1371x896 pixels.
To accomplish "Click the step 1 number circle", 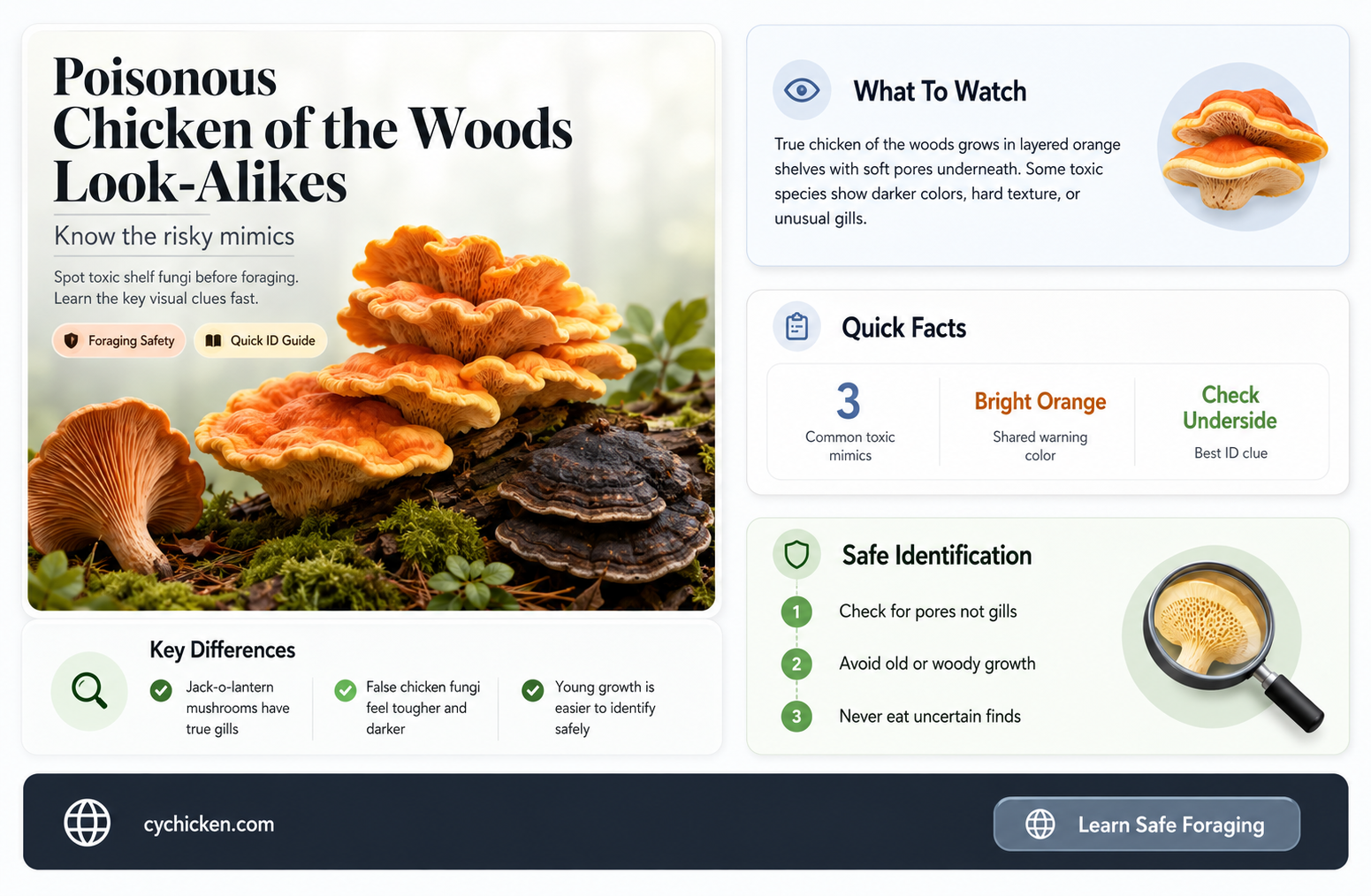I will (796, 611).
